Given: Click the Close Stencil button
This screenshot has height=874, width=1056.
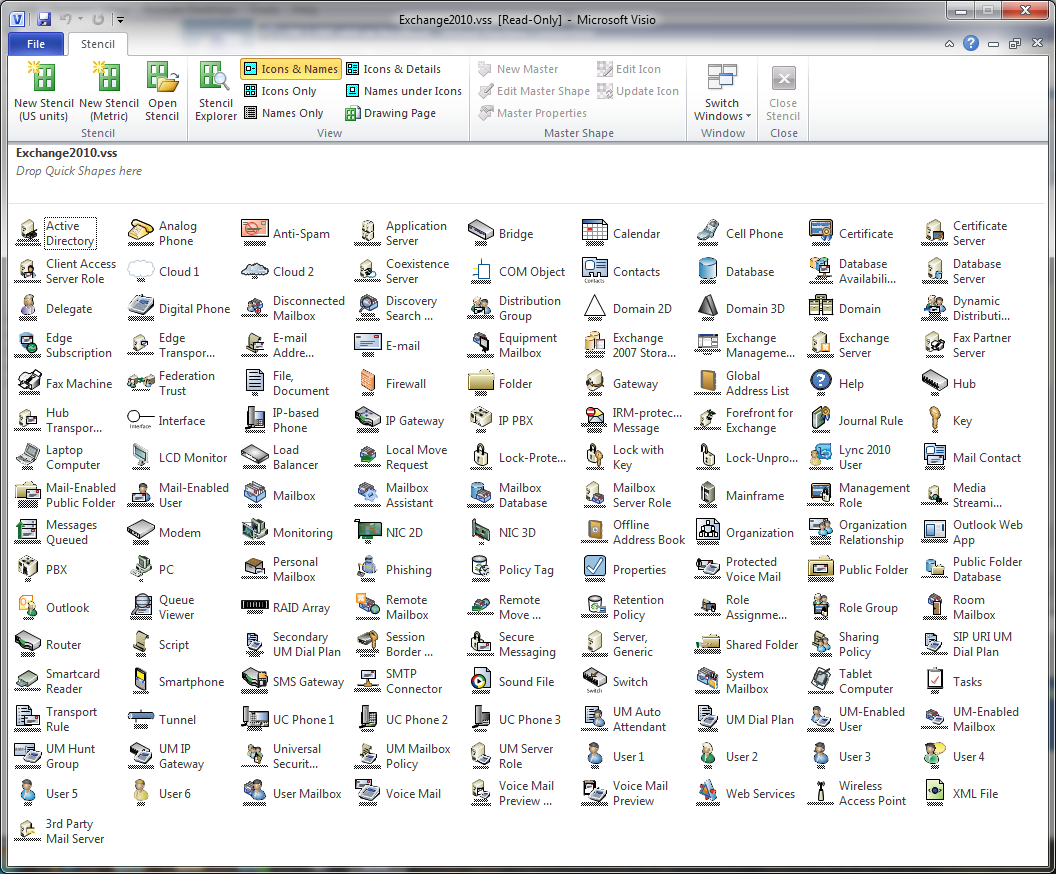Looking at the screenshot, I should (783, 93).
